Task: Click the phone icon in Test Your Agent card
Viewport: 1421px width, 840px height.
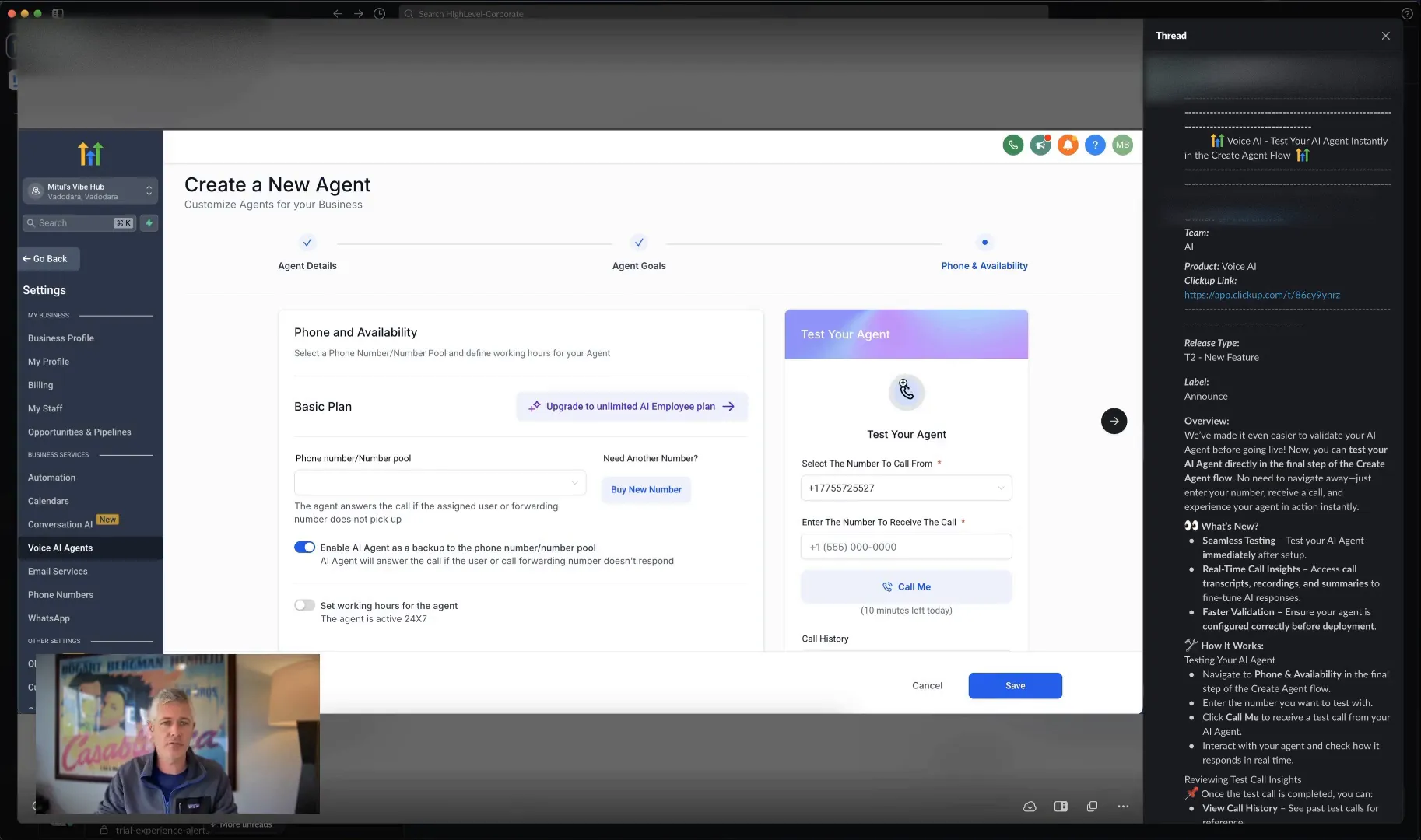Action: point(907,391)
